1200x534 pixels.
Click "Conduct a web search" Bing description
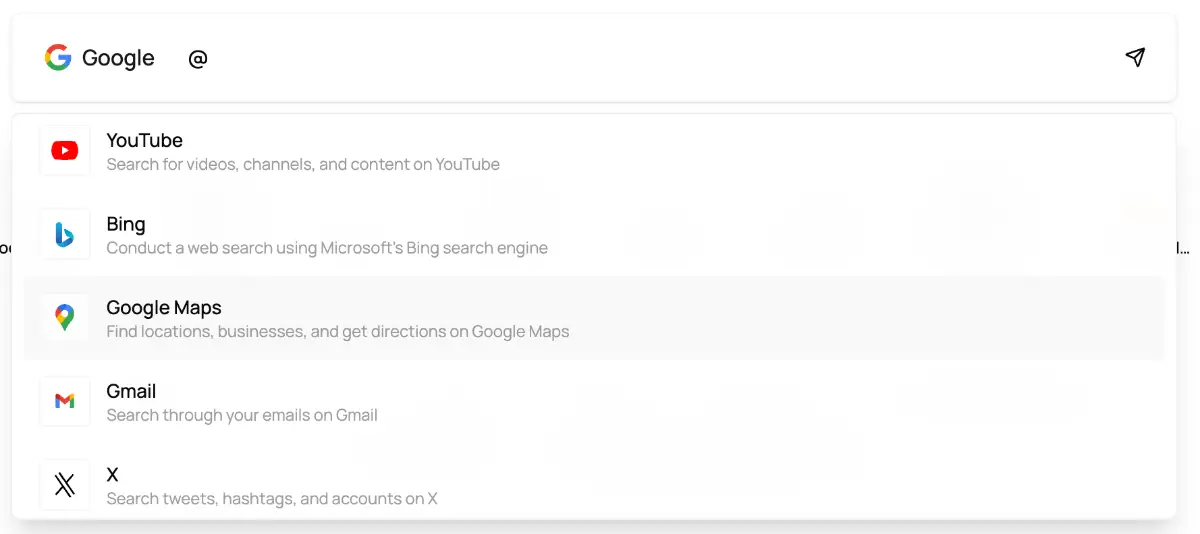[x=327, y=248]
